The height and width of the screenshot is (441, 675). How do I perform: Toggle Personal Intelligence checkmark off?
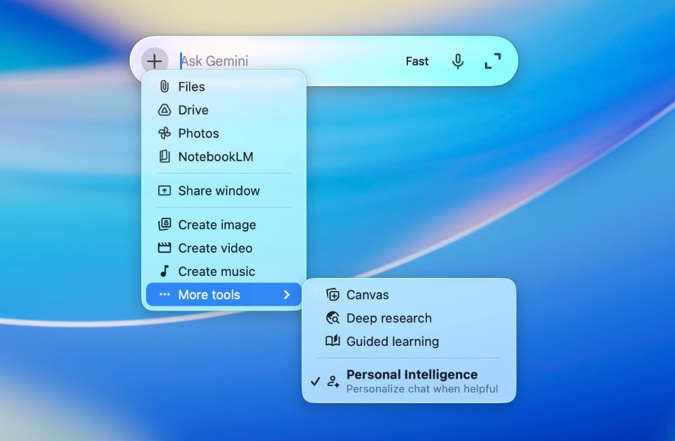[316, 381]
